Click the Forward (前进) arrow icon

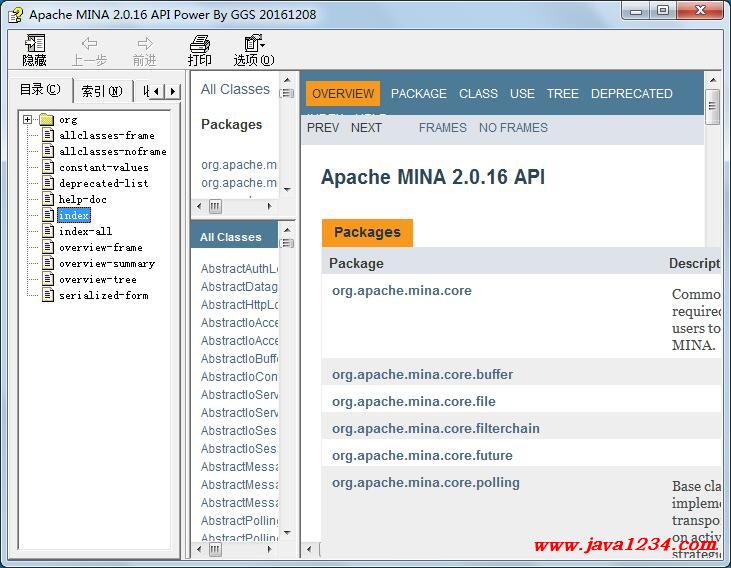coord(145,44)
